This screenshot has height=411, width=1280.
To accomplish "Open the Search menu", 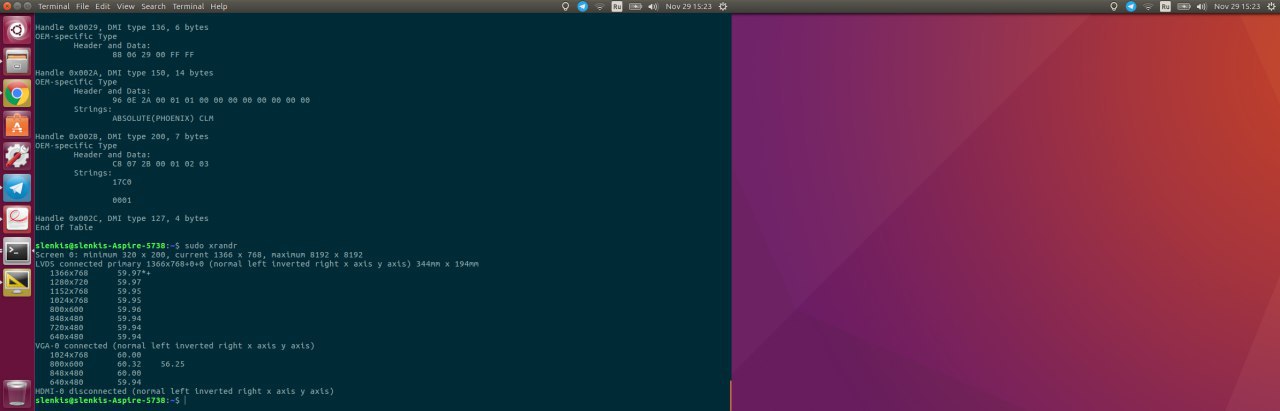I will pyautogui.click(x=154, y=6).
